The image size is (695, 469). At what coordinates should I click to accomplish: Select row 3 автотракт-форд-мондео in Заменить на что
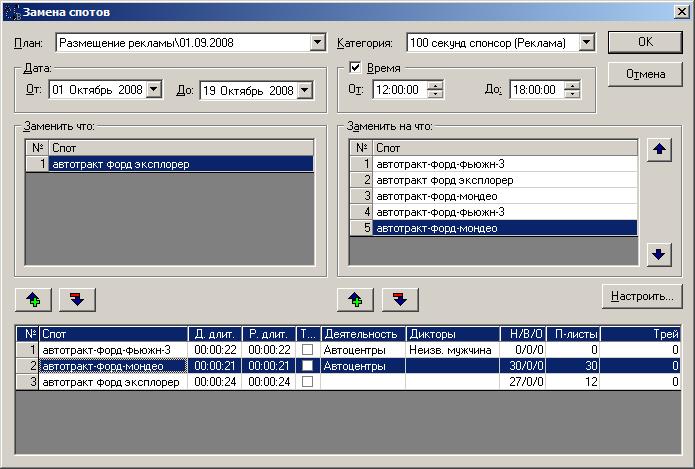505,196
